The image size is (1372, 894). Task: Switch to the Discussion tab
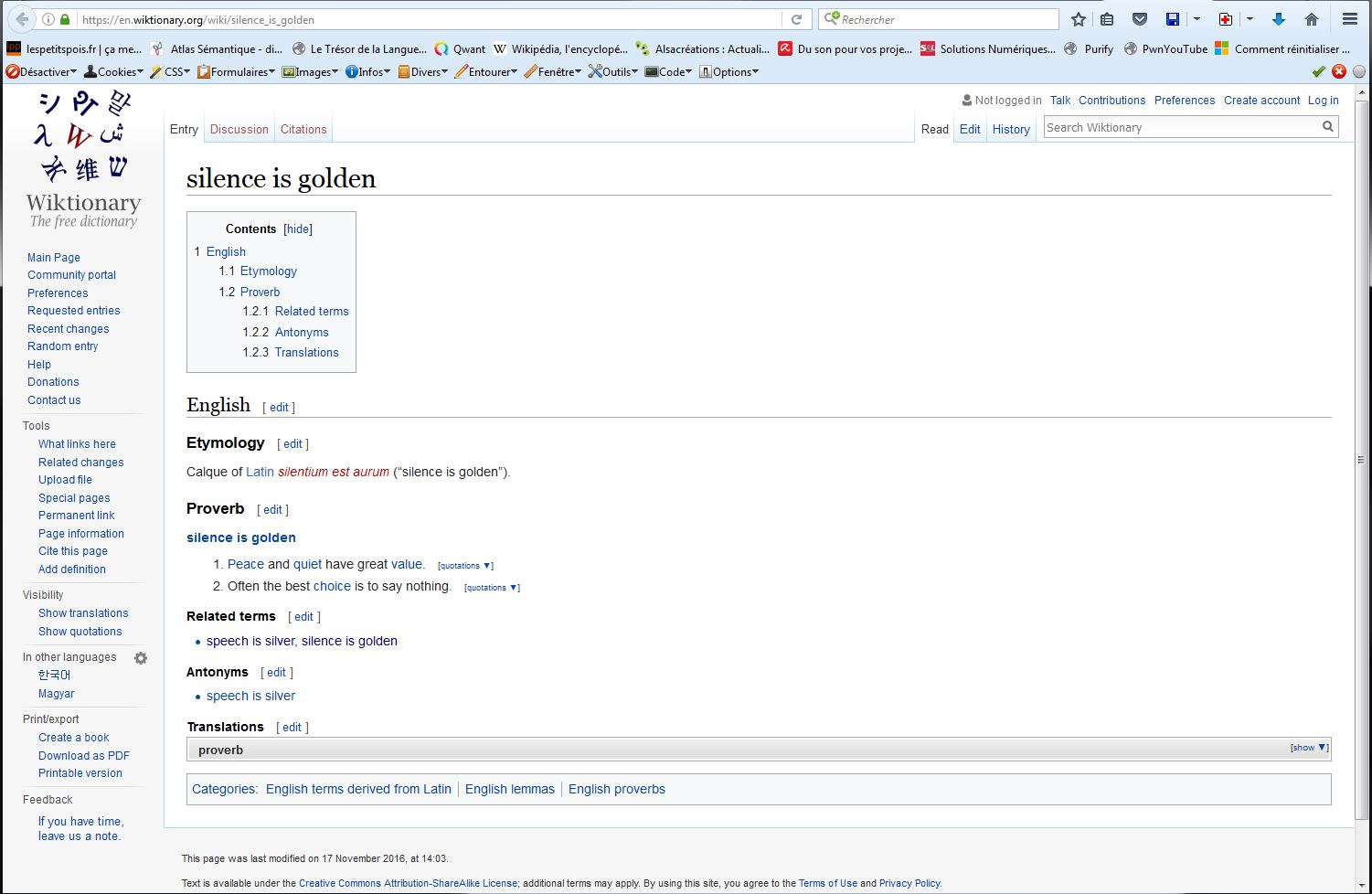click(x=239, y=130)
